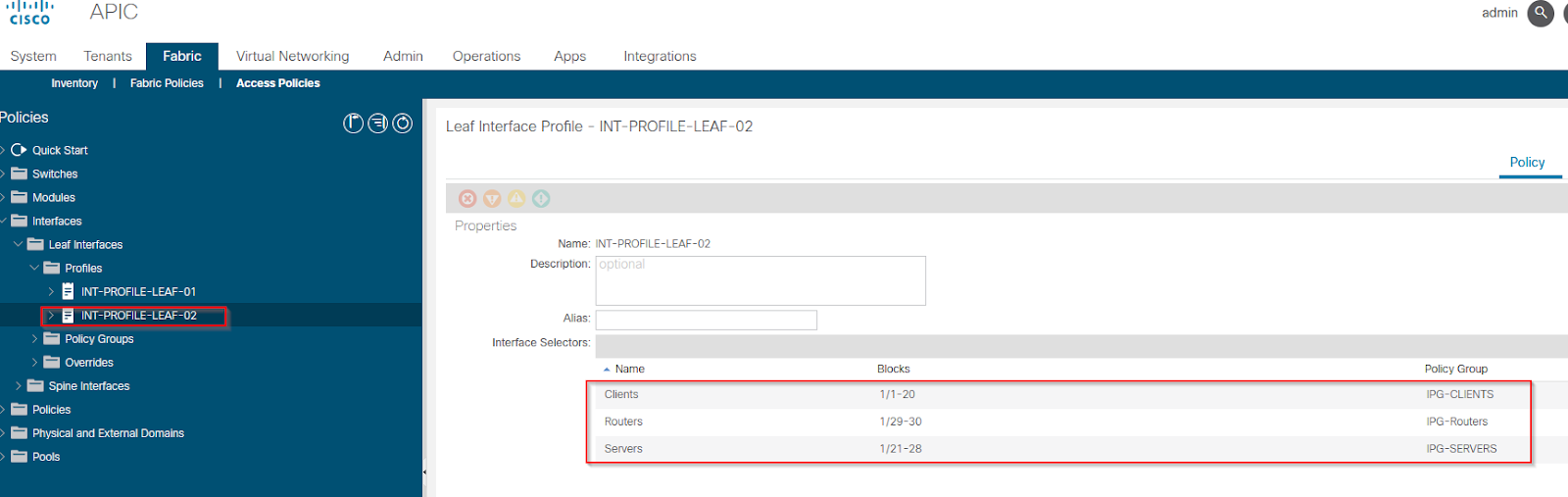Expand the INT-PROFILE-LEAF-02 node arrow
This screenshot has width=1568, height=497.
51,315
